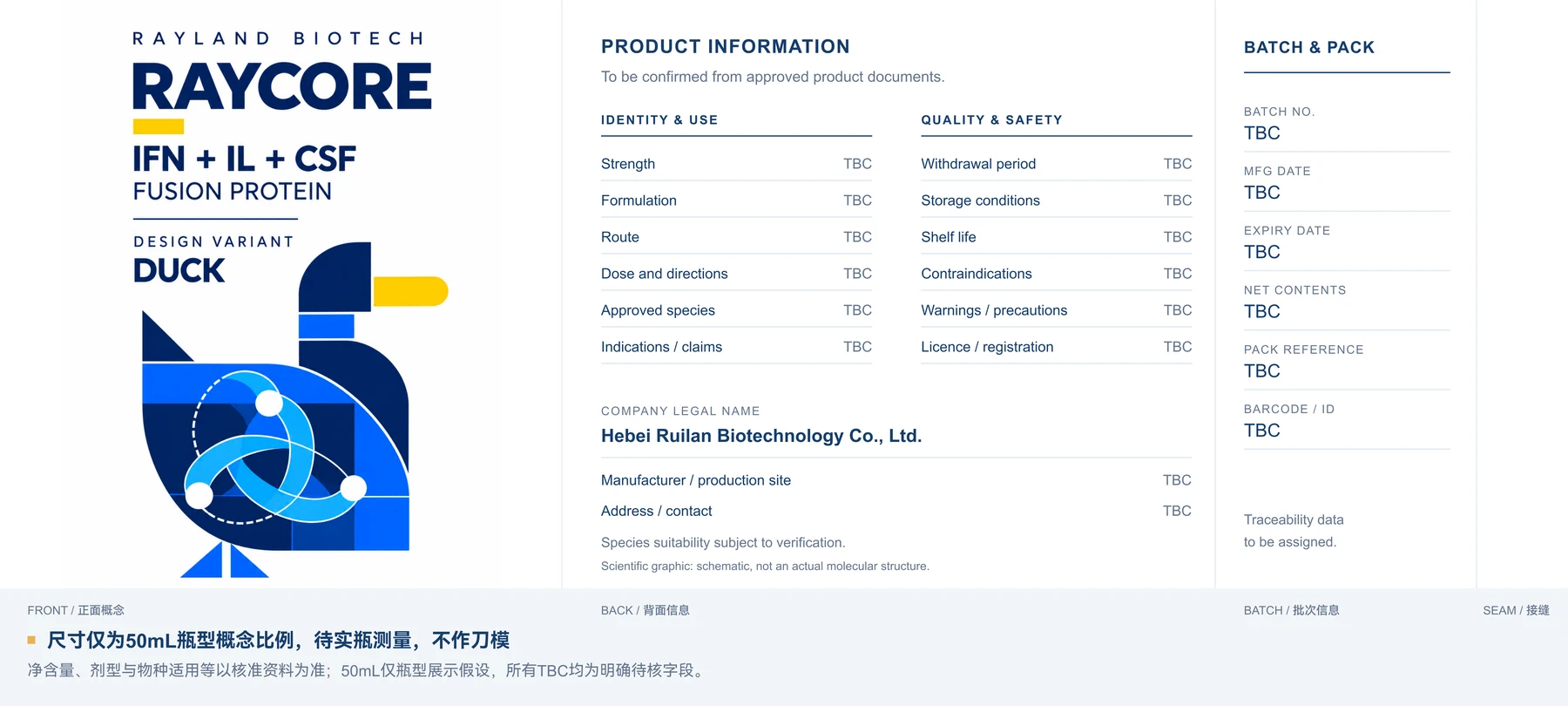Click the "QUALITY & SAFETY" column header
The width and height of the screenshot is (1568, 706).
click(991, 120)
